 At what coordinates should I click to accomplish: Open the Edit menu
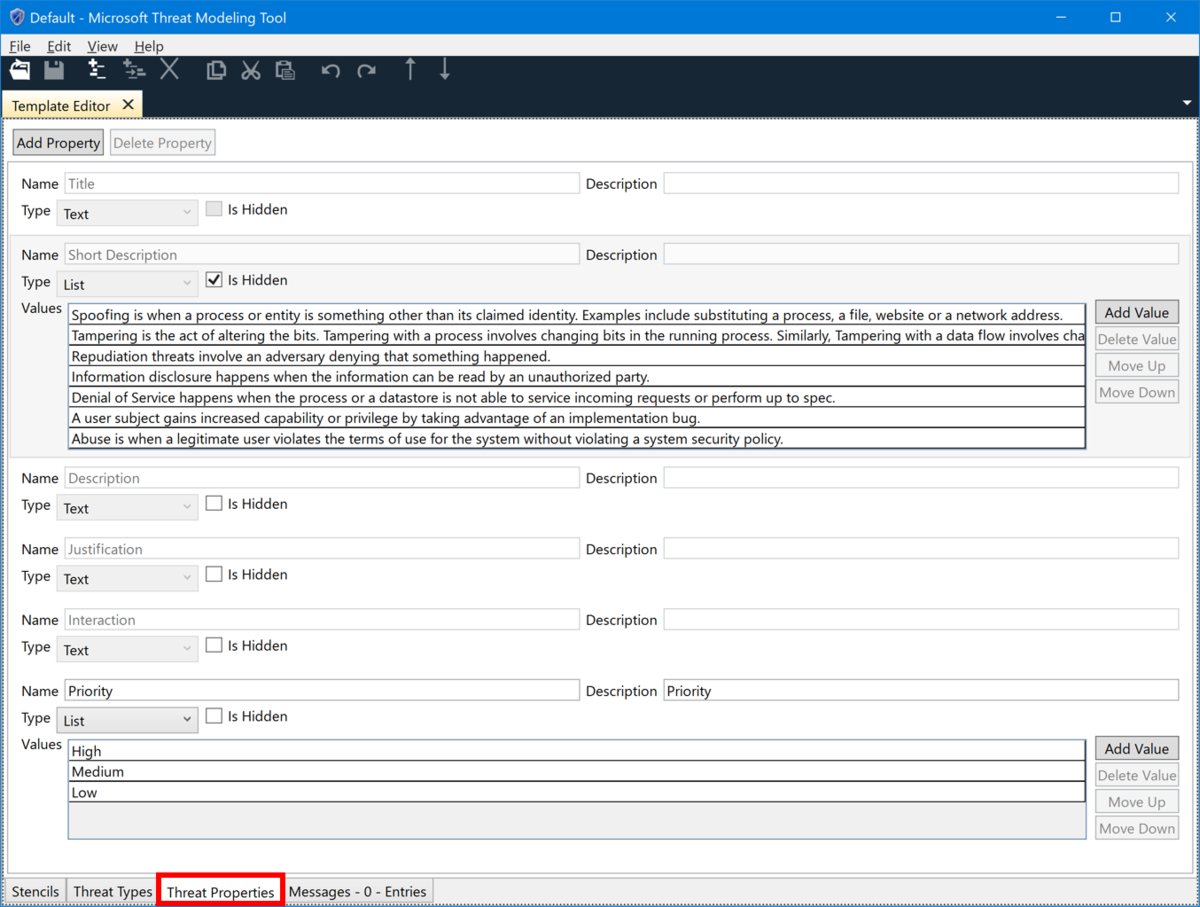tap(59, 46)
